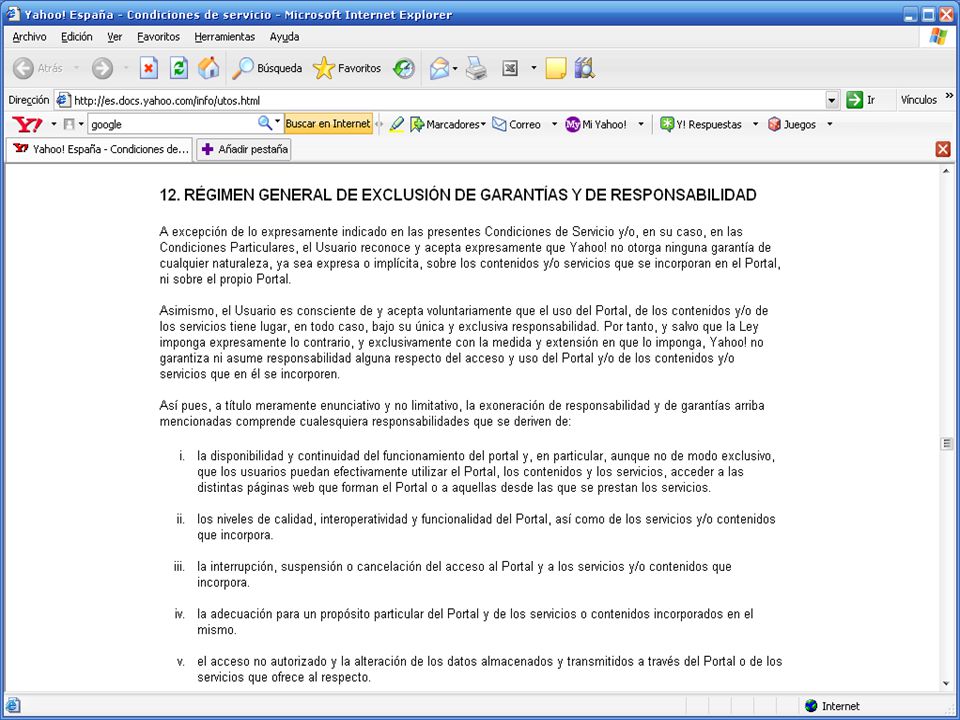Viewport: 960px width, 720px height.
Task: Open the Ayuda menu
Action: (x=284, y=37)
